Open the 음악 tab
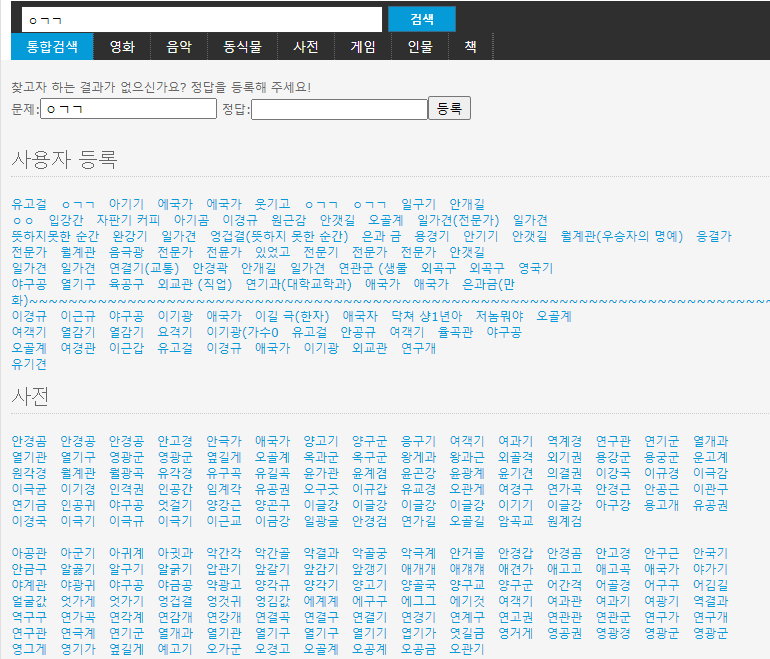 179,47
